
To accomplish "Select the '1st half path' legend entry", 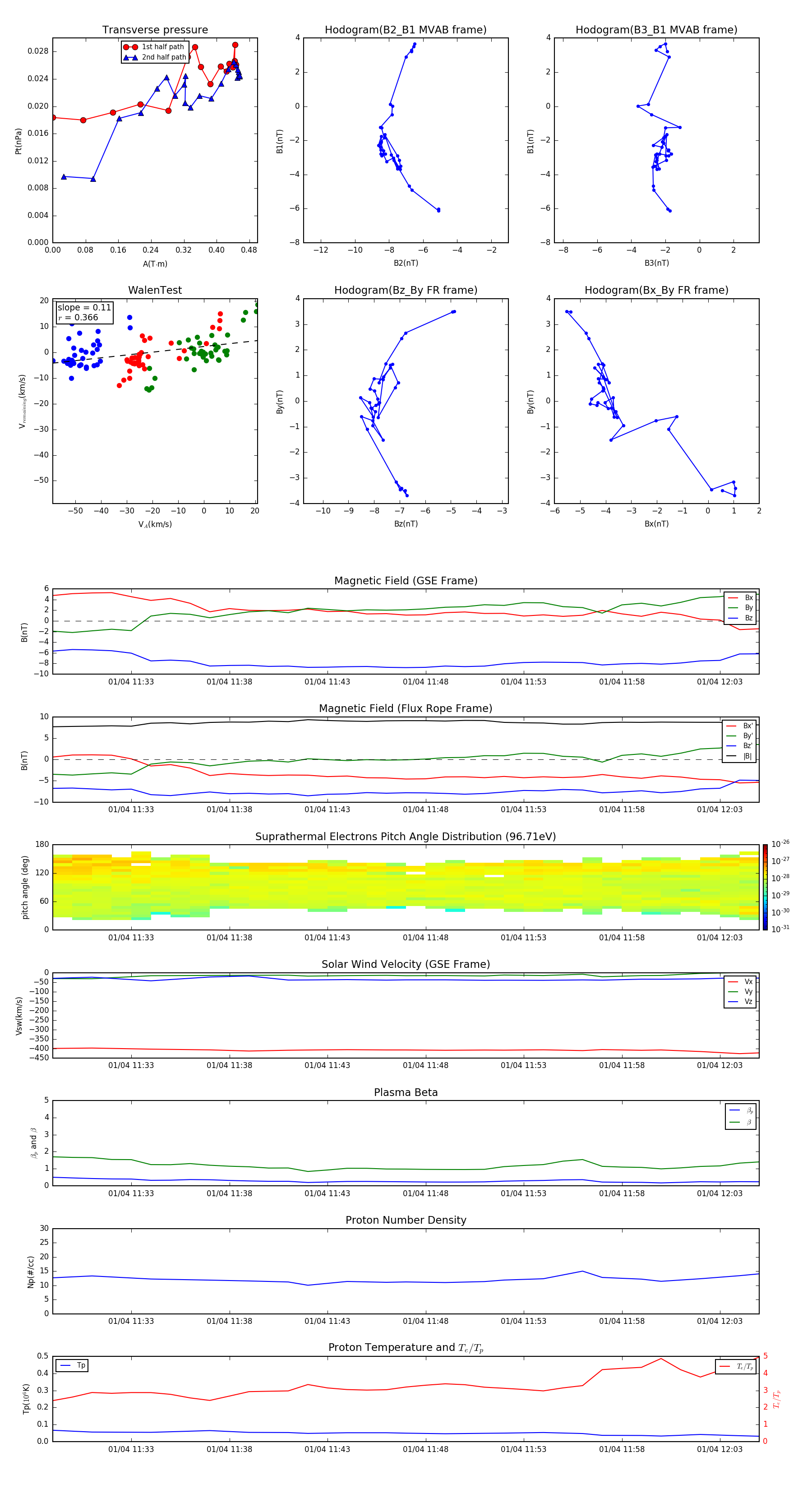I will [x=154, y=47].
